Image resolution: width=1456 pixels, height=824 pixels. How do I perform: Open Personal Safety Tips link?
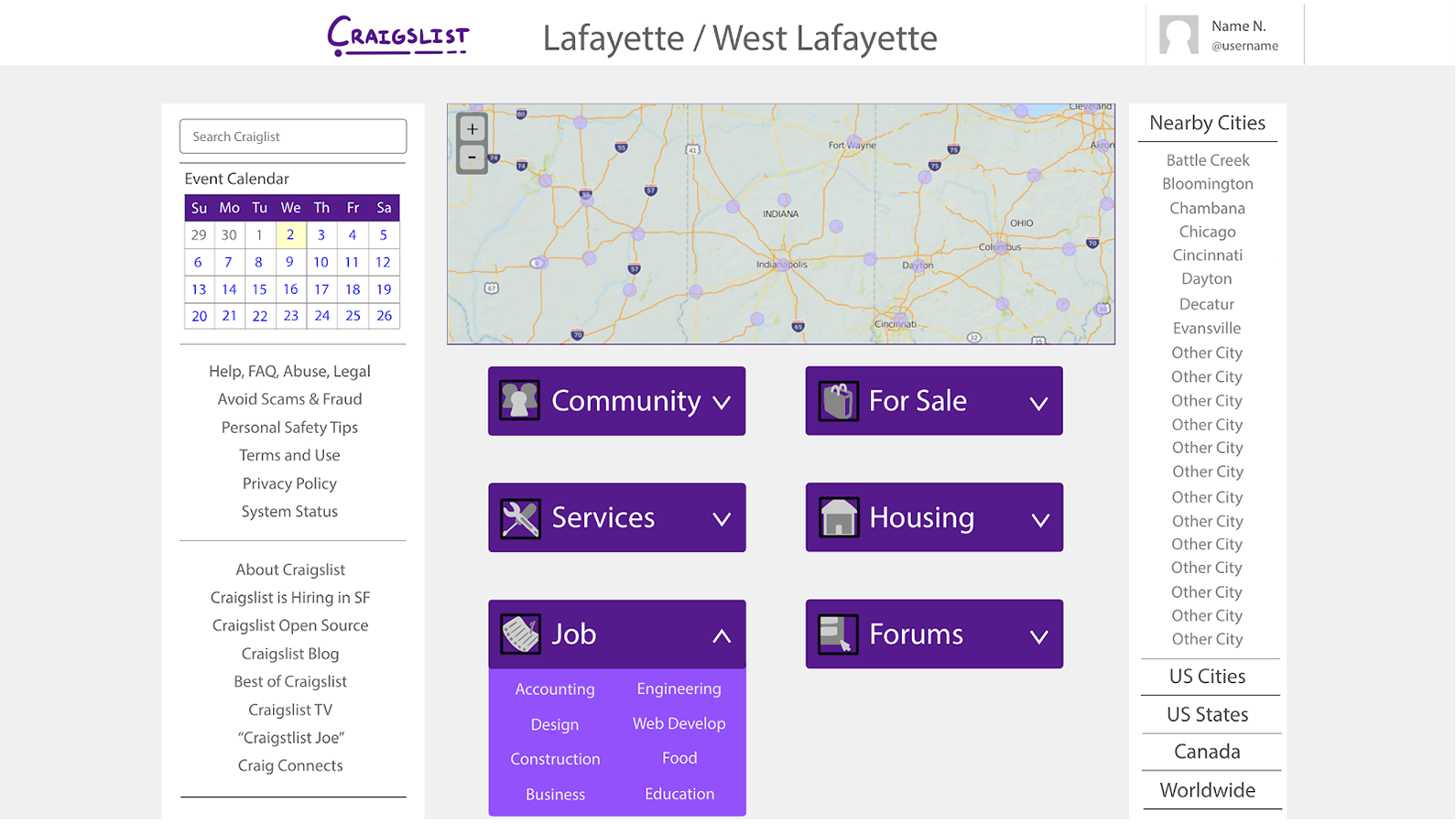289,428
